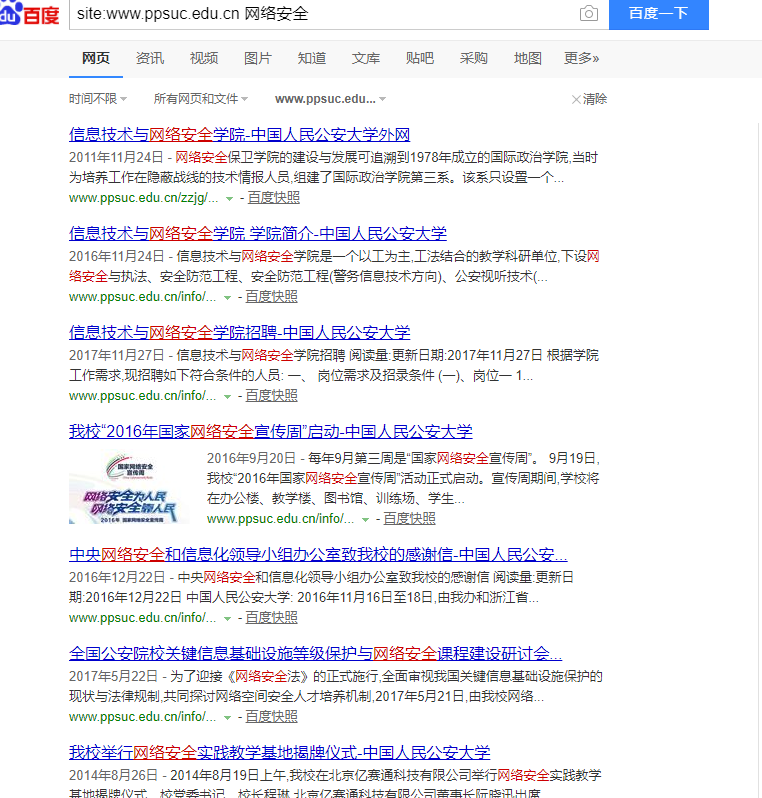The width and height of the screenshot is (762, 798).
Task: Open the 时间不限 time filter dropdown
Action: 98,99
